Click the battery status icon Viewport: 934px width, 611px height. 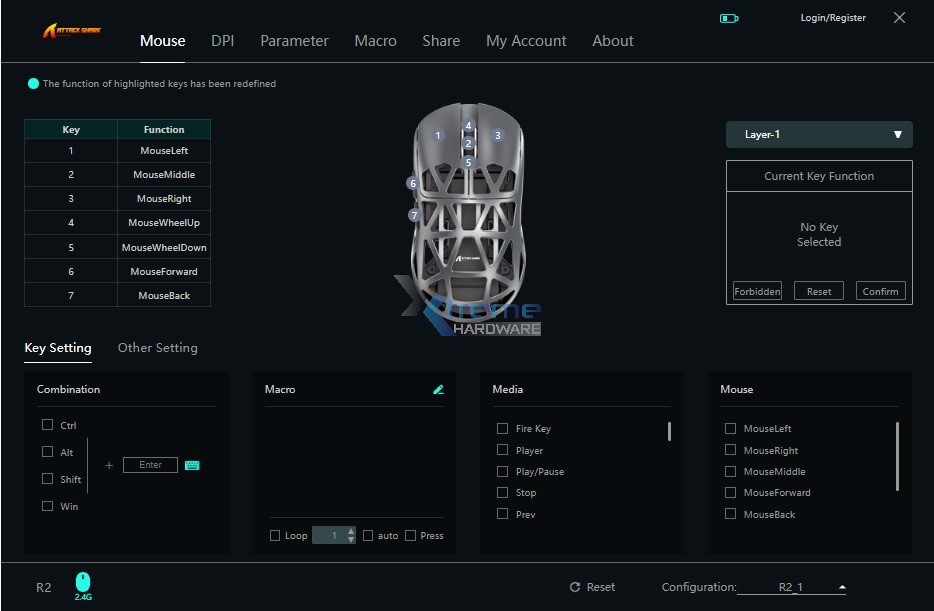pyautogui.click(x=729, y=18)
